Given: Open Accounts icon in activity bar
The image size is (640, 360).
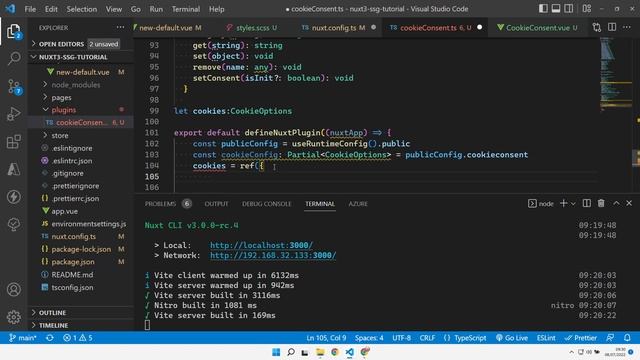Looking at the screenshot, I should coord(14,289).
